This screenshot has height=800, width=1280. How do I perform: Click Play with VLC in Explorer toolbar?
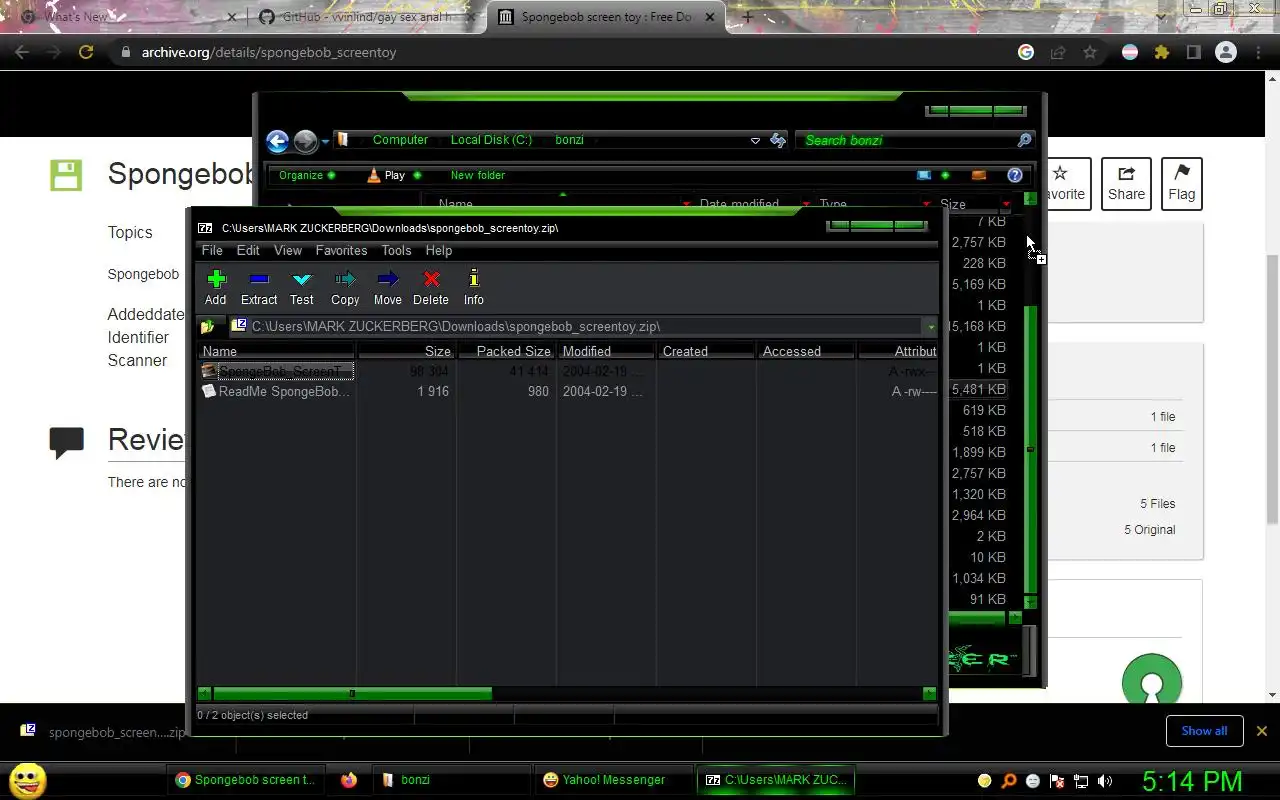[x=387, y=175]
